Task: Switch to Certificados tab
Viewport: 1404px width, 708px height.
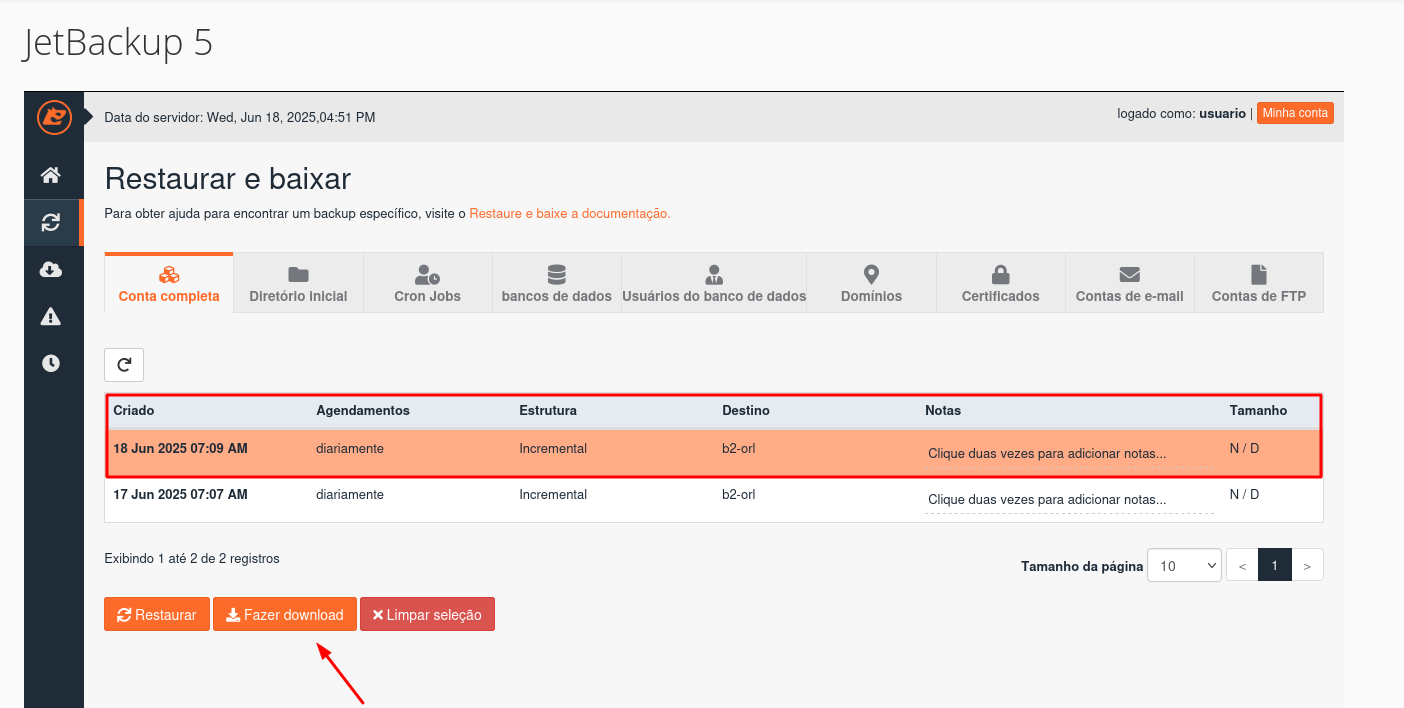Action: pos(1000,284)
